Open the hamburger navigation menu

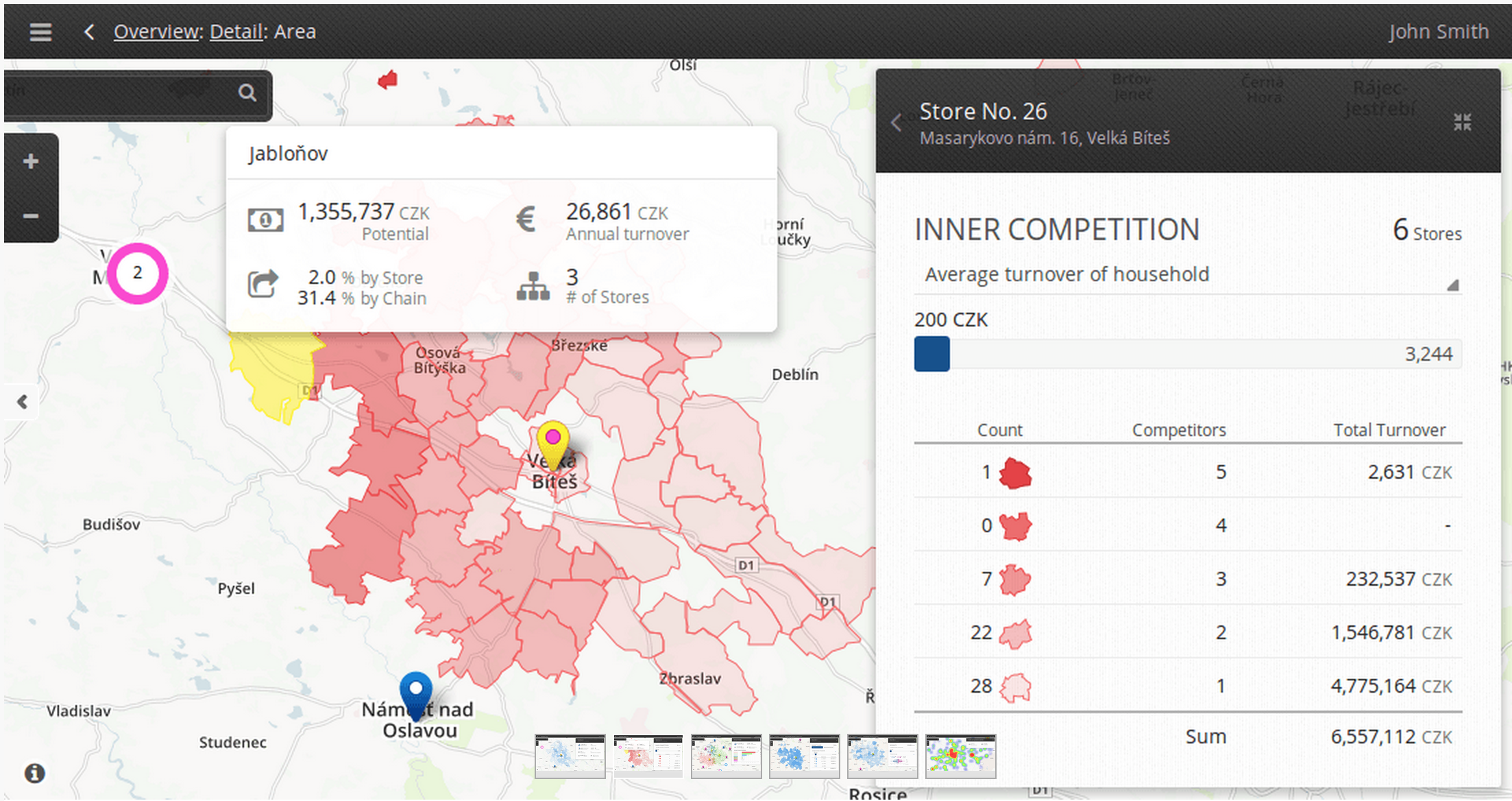pos(40,32)
